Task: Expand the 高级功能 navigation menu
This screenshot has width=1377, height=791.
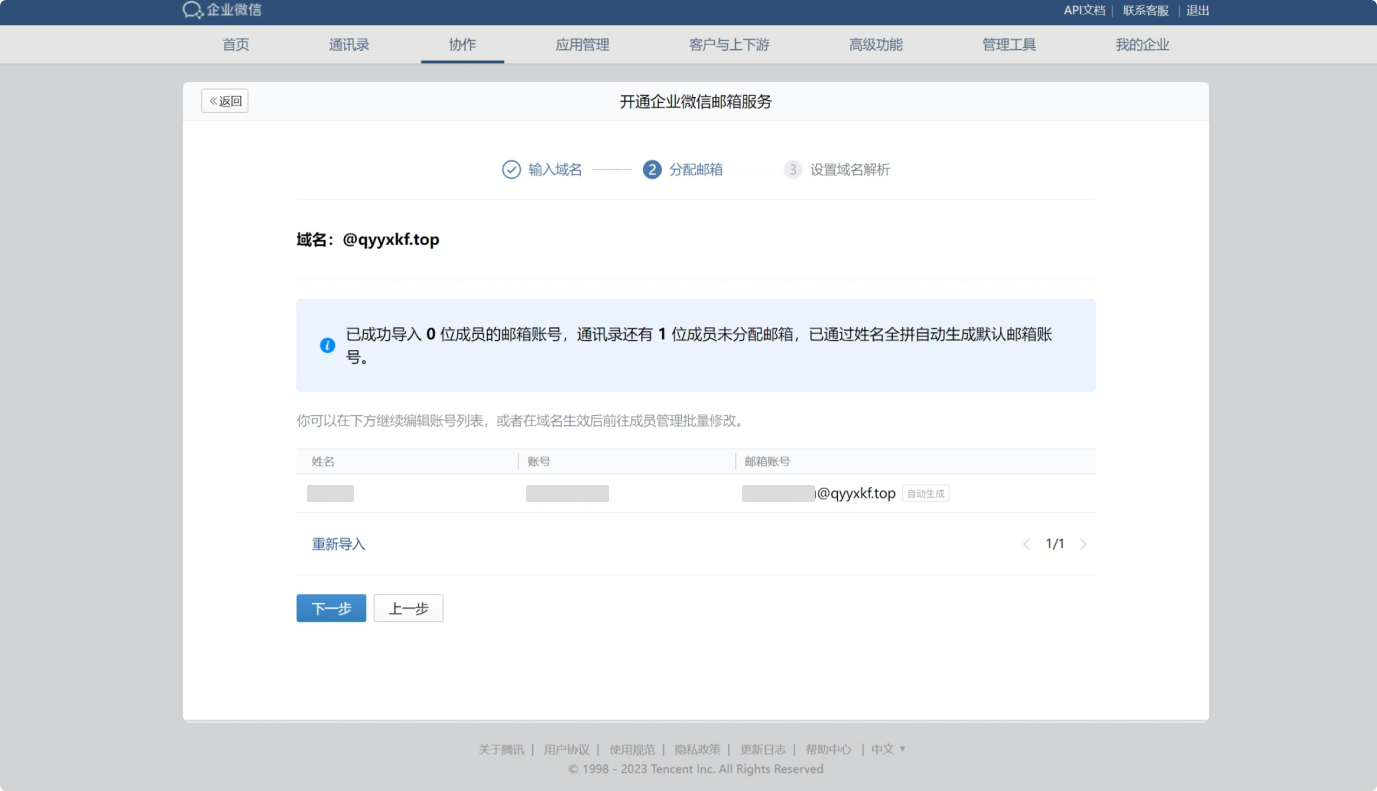Action: pos(874,44)
